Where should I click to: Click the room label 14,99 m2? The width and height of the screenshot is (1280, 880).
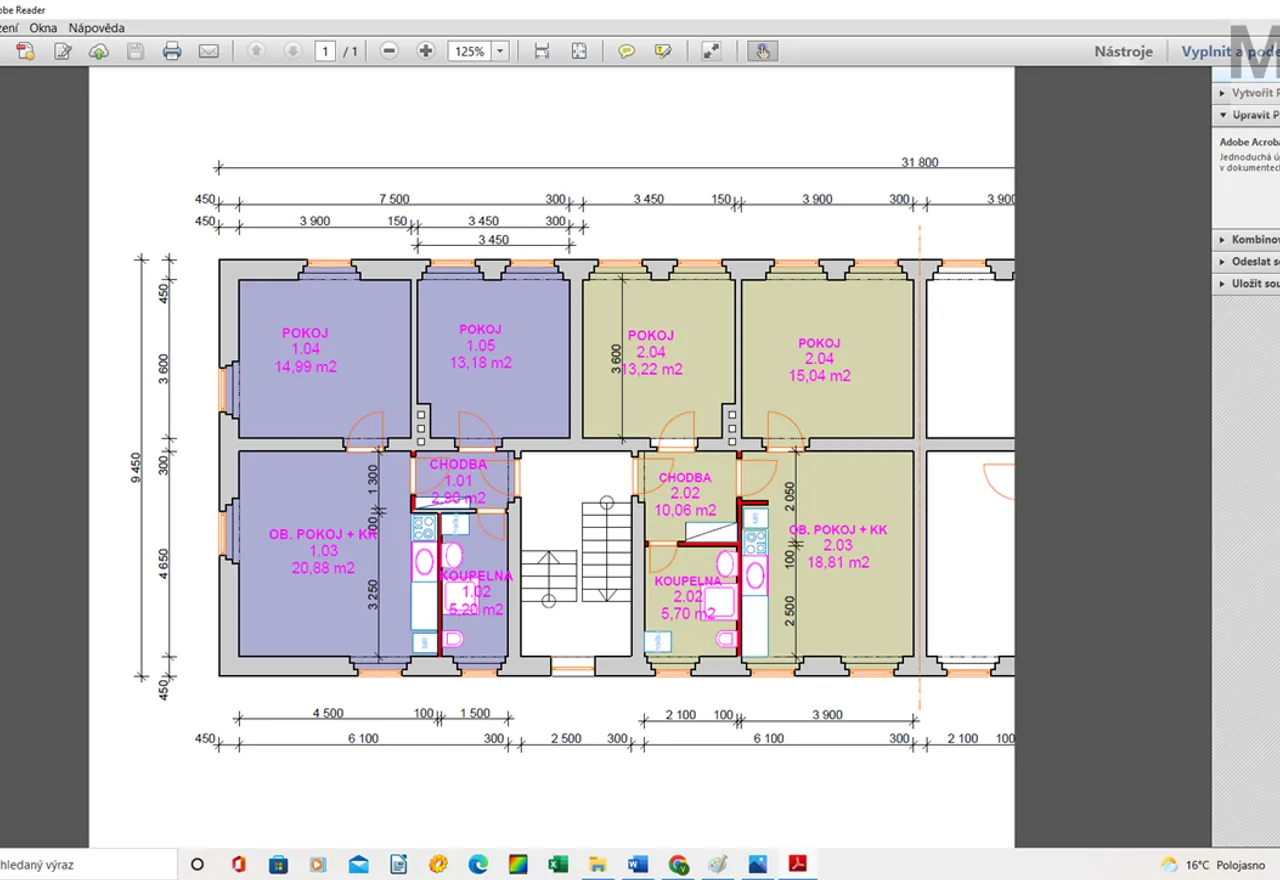(305, 367)
